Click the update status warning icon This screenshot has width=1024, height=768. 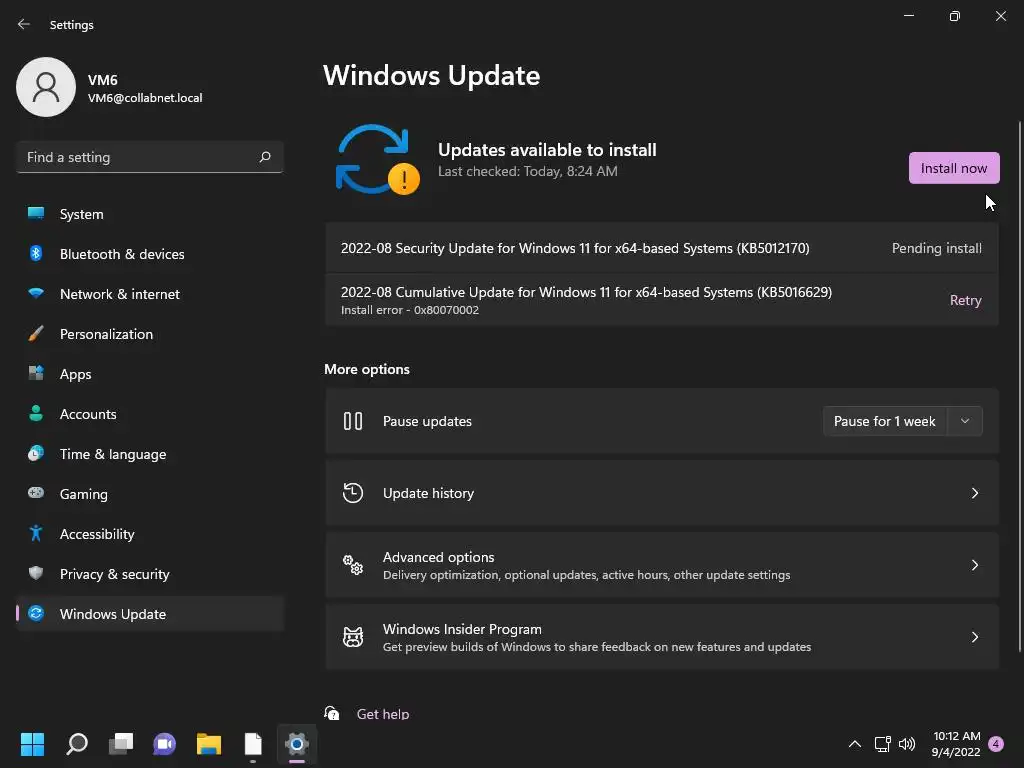404,178
